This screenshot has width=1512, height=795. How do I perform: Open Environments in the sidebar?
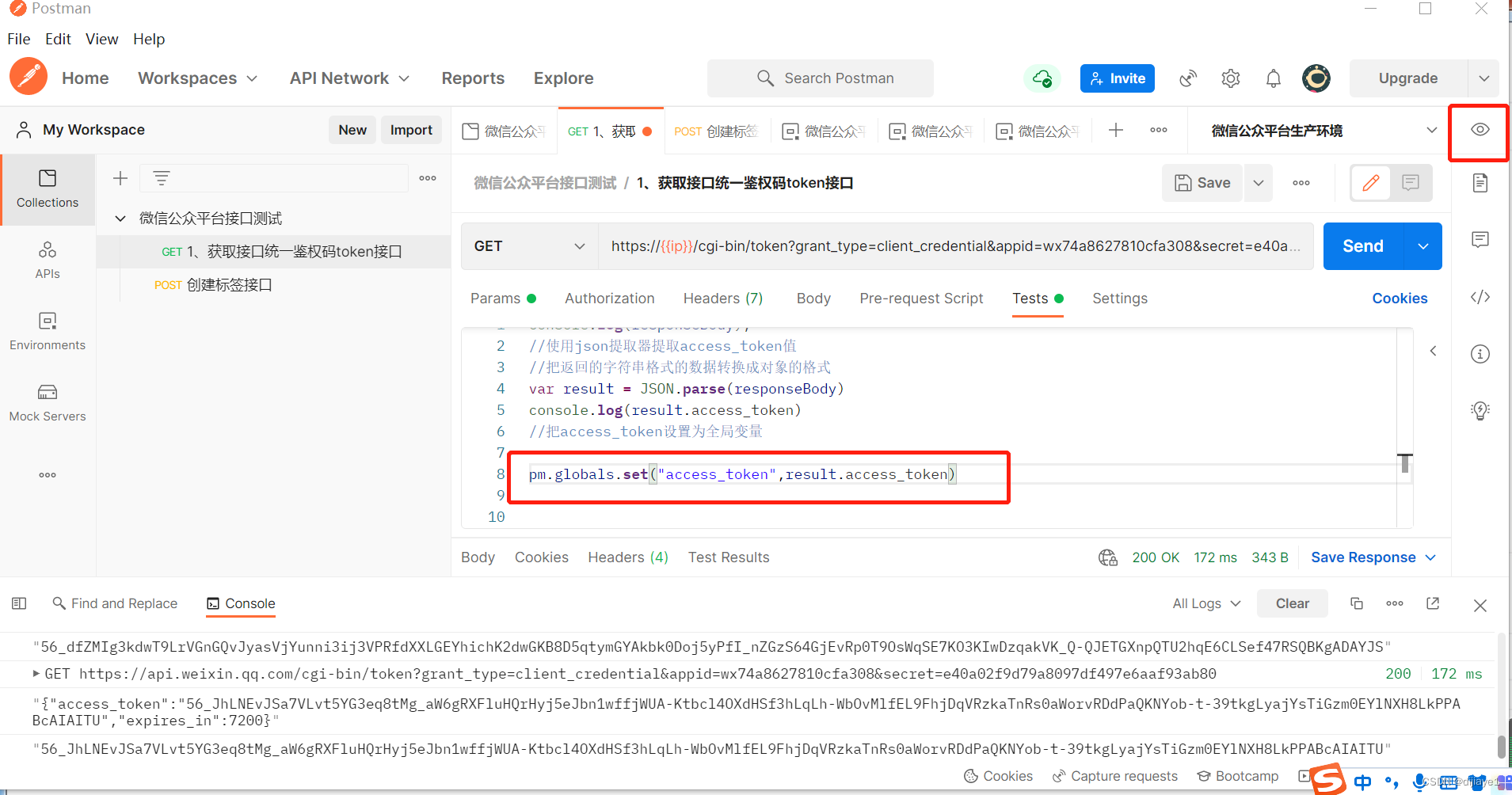tap(48, 332)
